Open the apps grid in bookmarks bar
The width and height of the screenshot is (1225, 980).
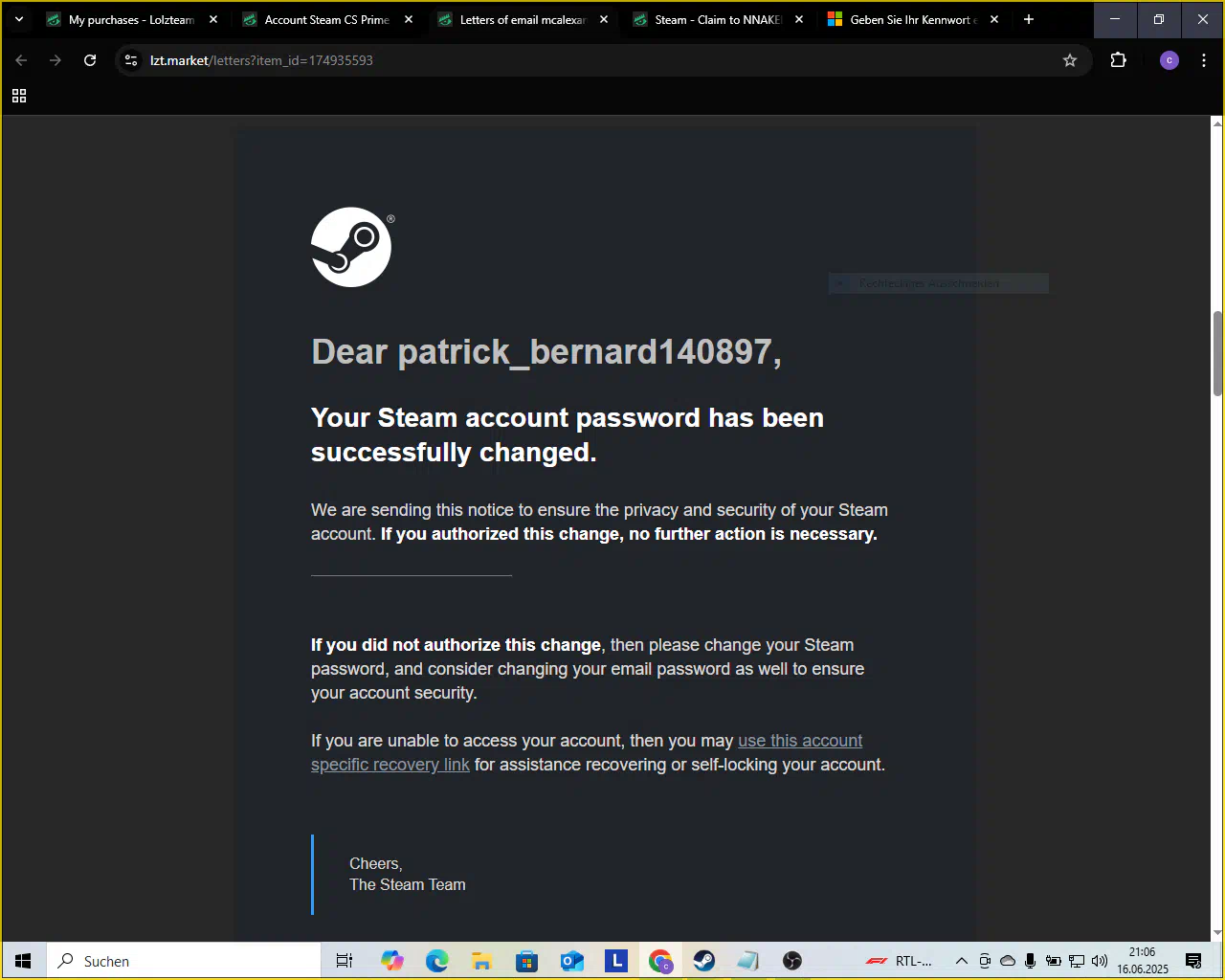coord(19,96)
